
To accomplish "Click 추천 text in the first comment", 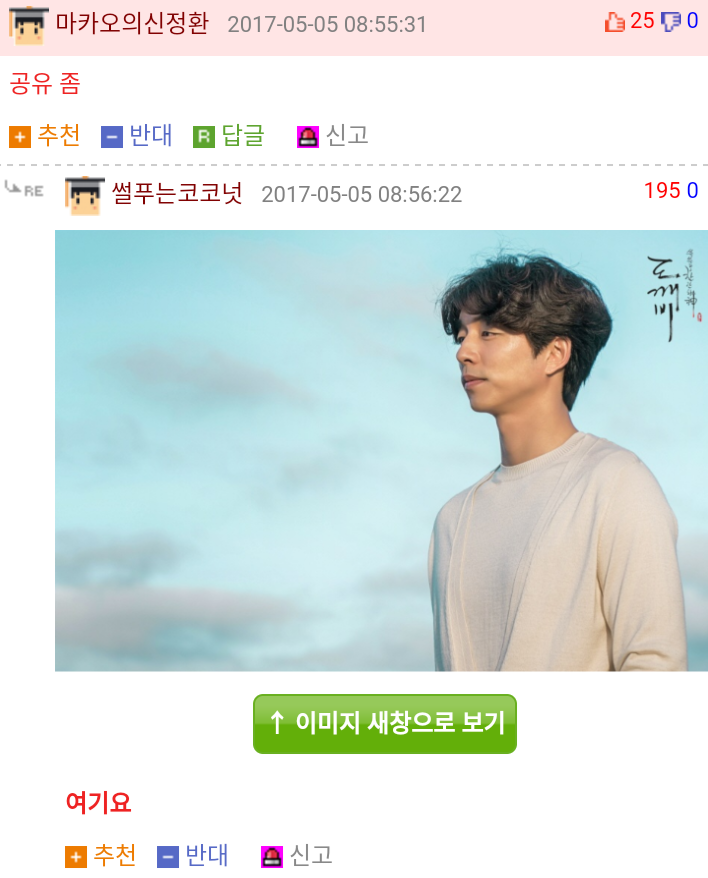I will pyautogui.click(x=59, y=136).
